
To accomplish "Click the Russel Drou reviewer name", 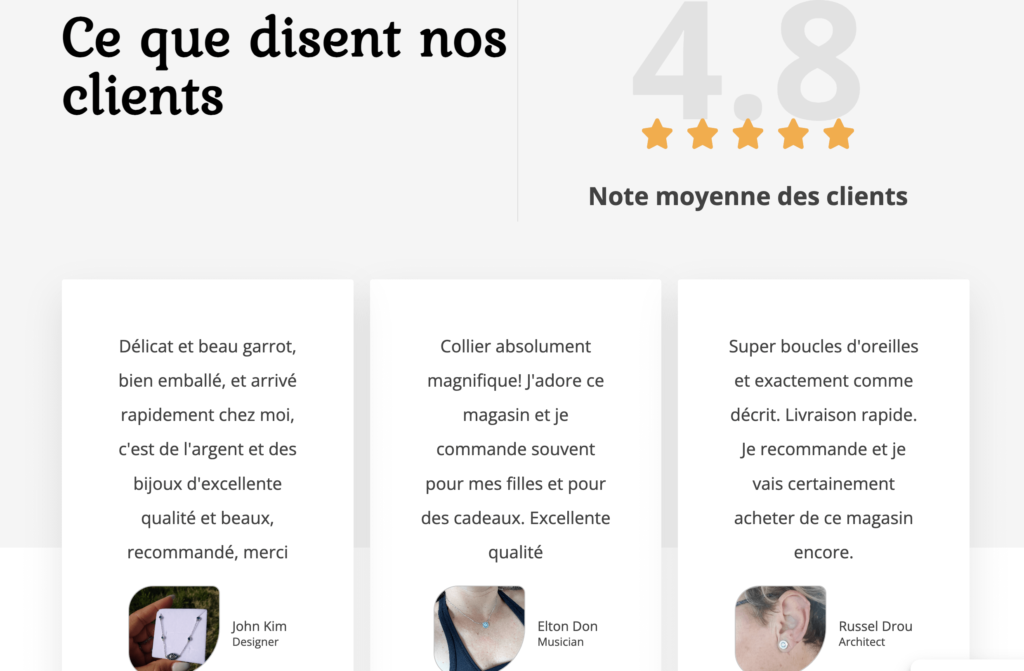I will pyautogui.click(x=876, y=626).
